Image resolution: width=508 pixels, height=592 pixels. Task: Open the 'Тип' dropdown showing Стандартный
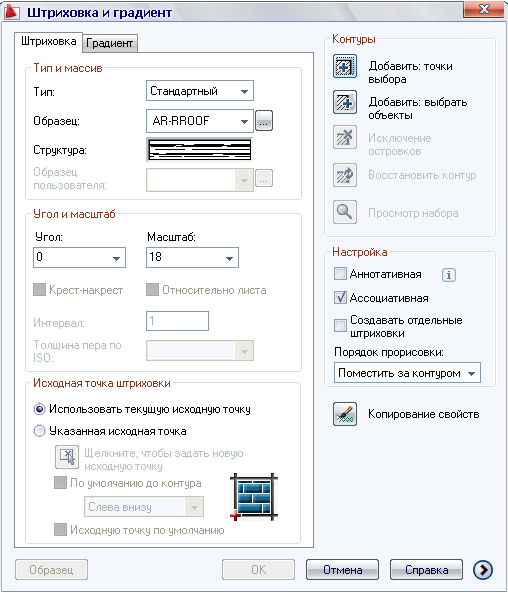coord(200,91)
